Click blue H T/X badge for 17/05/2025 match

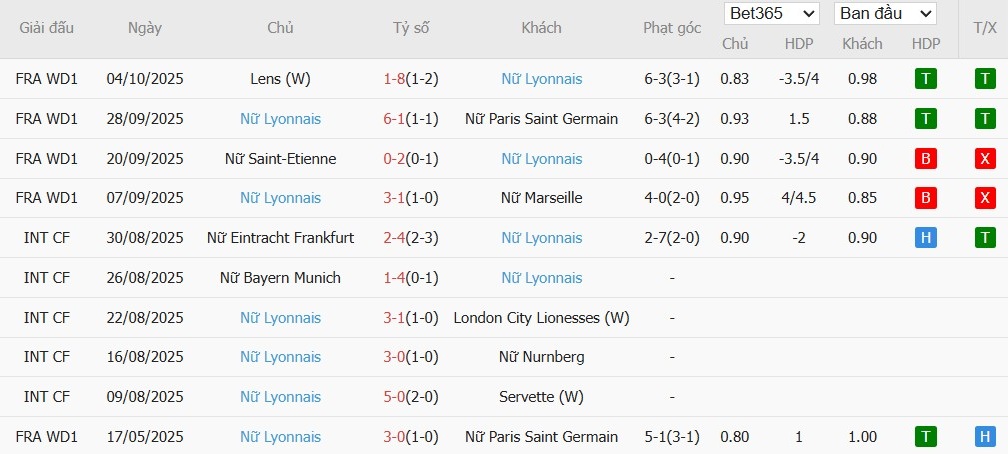[985, 437]
